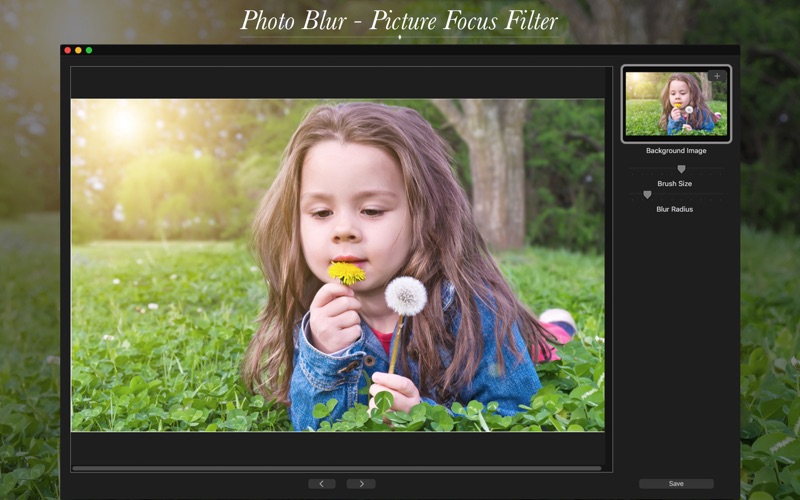
Task: Click the Brush Size slider handle
Action: [x=681, y=169]
